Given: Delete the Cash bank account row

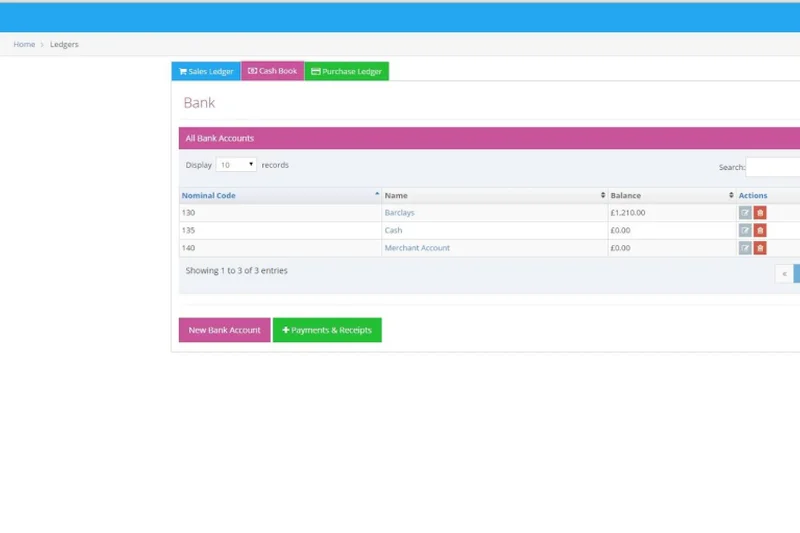Looking at the screenshot, I should pos(760,231).
